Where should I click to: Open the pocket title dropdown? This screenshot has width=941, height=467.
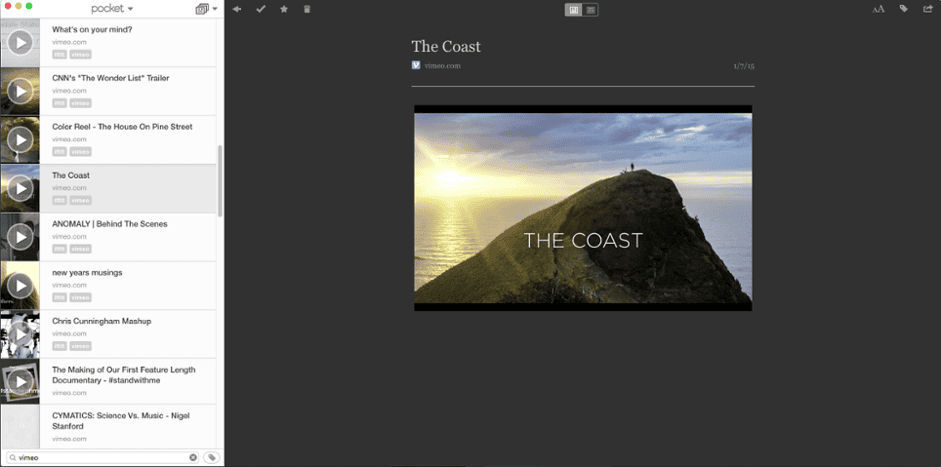click(x=112, y=9)
